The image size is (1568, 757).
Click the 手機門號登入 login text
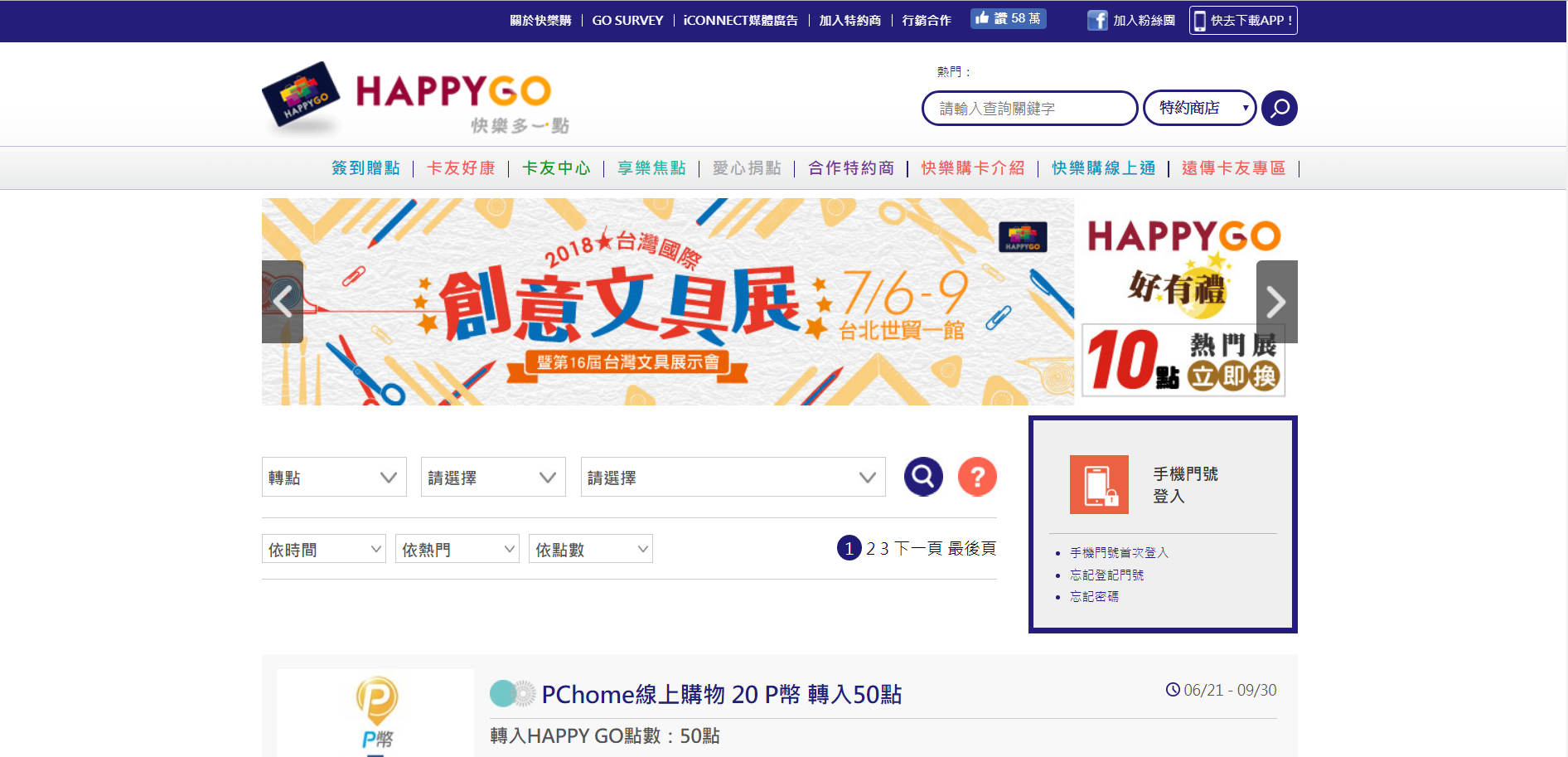click(x=1185, y=485)
